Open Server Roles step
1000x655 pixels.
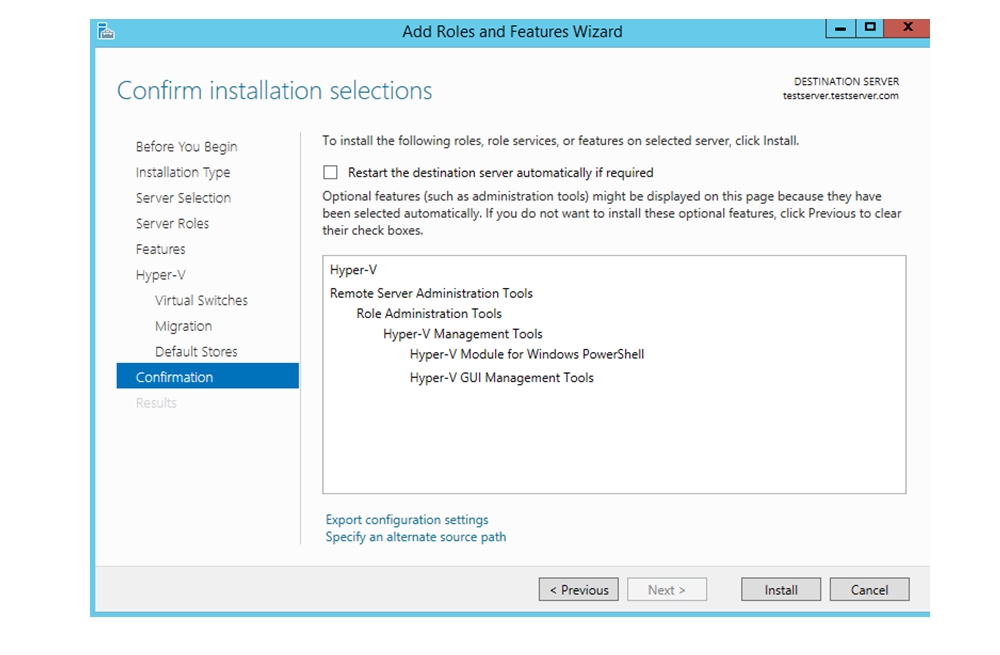172,223
